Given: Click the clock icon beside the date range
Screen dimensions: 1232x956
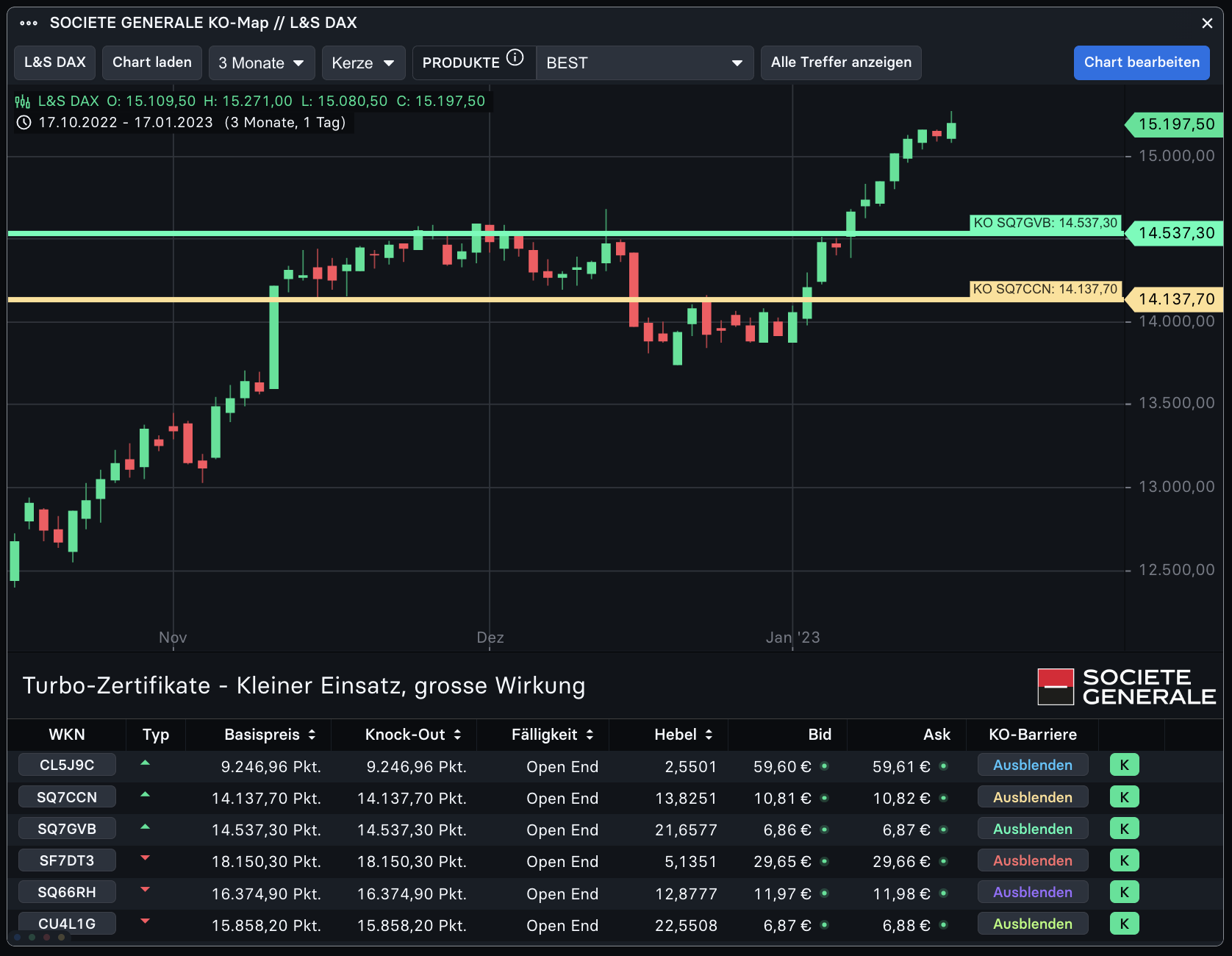Looking at the screenshot, I should [x=24, y=123].
